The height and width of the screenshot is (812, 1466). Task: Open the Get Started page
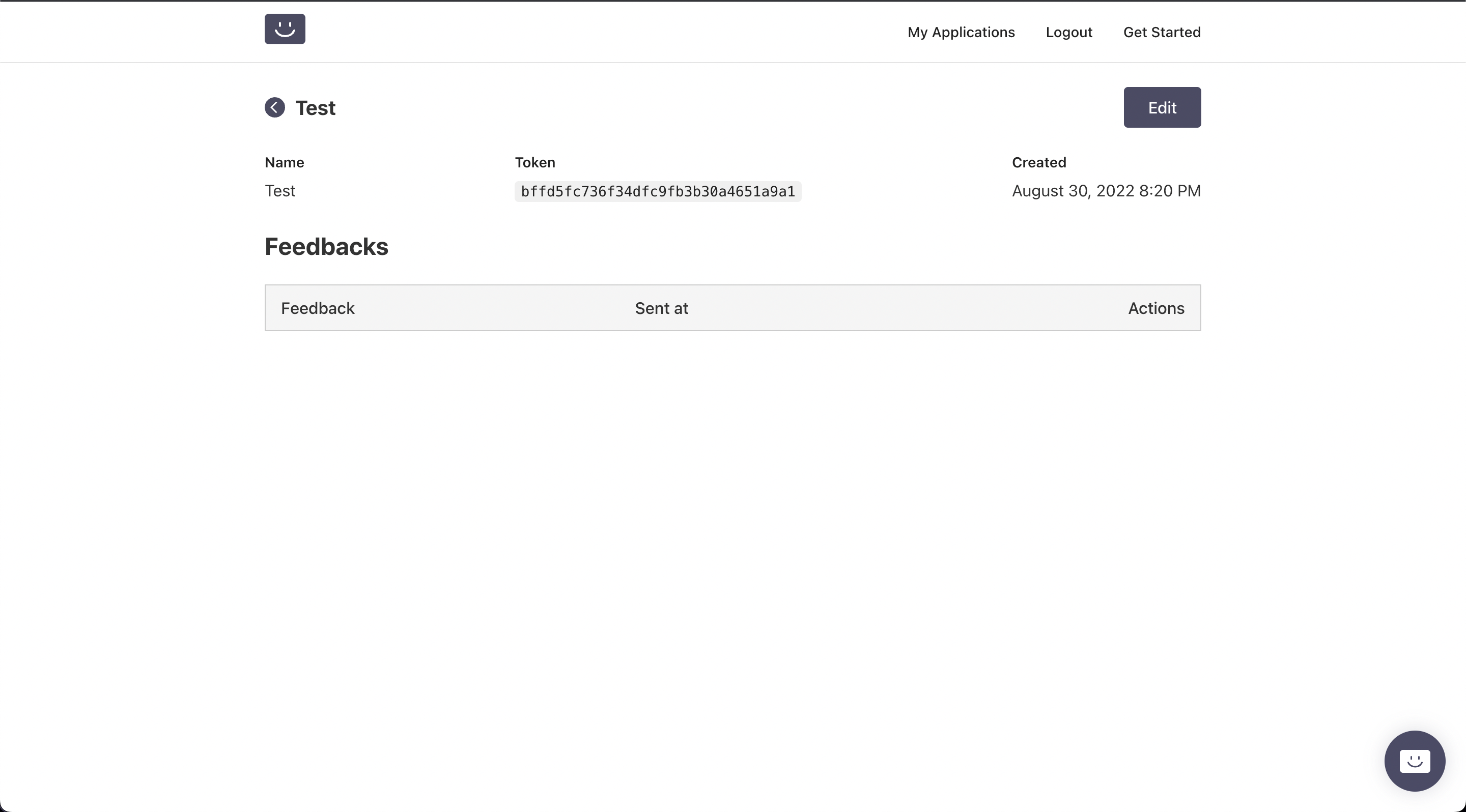(x=1162, y=33)
